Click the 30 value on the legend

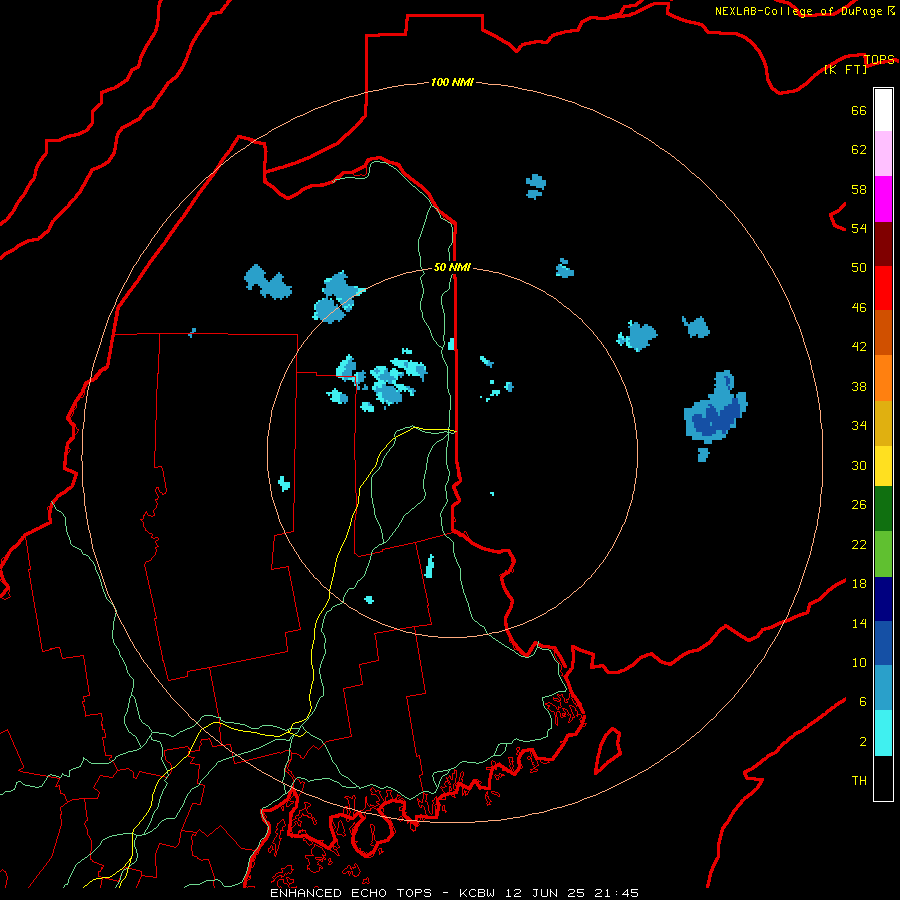click(859, 465)
